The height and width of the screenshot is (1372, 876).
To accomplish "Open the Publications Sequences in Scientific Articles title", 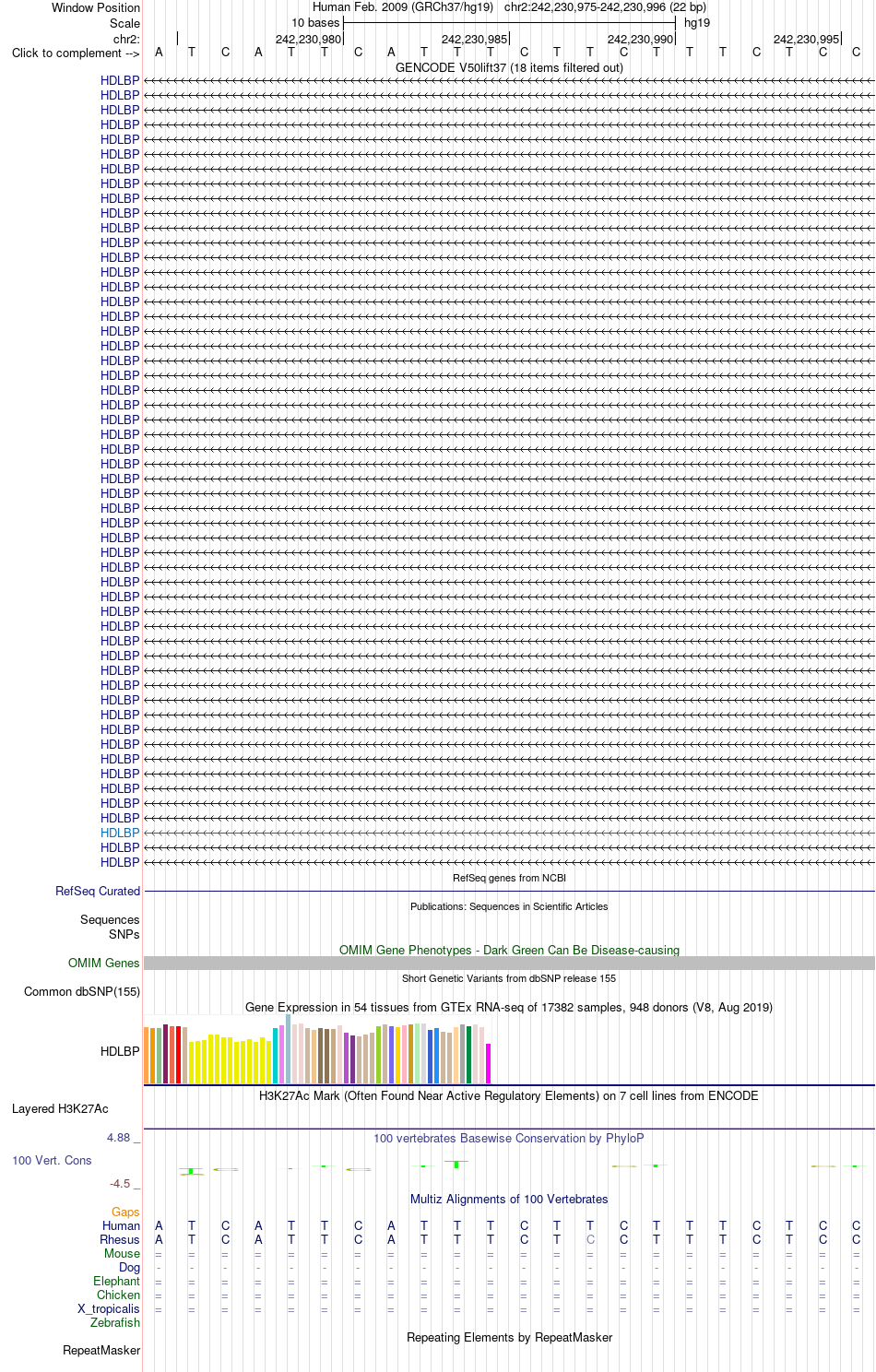I will tap(509, 906).
